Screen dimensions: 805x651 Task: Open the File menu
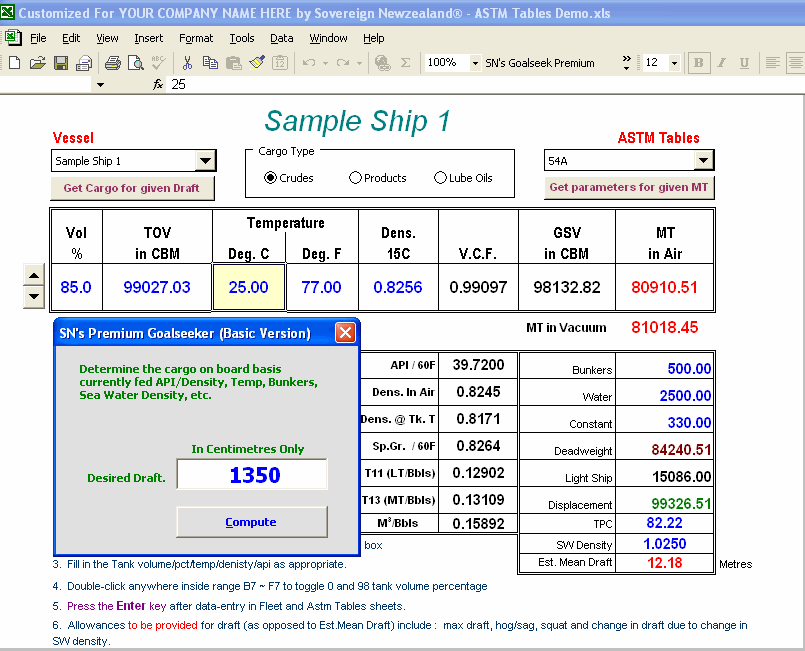pyautogui.click(x=38, y=38)
